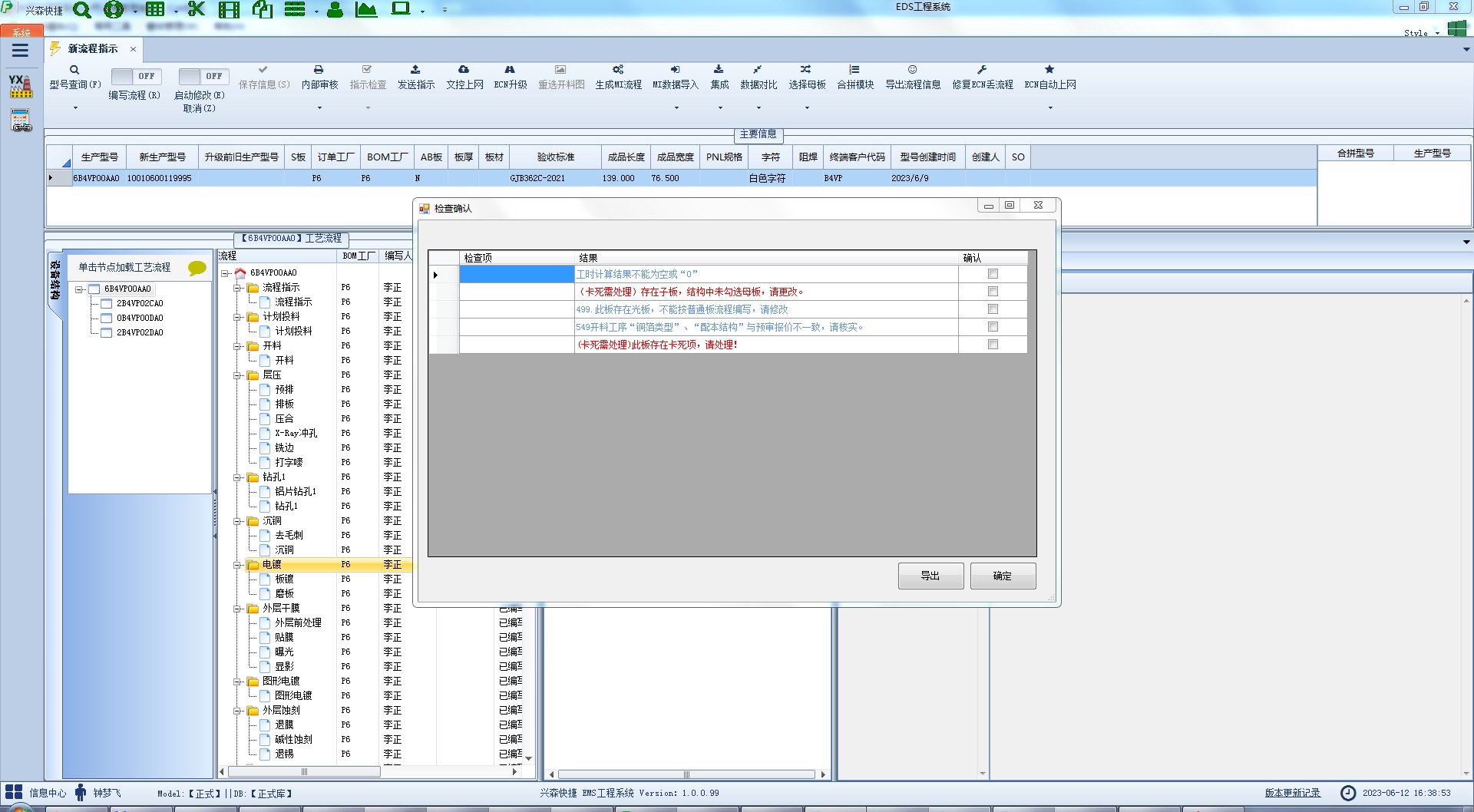
Task: Click 确定 button in 检查确认 dialog
Action: point(1003,576)
